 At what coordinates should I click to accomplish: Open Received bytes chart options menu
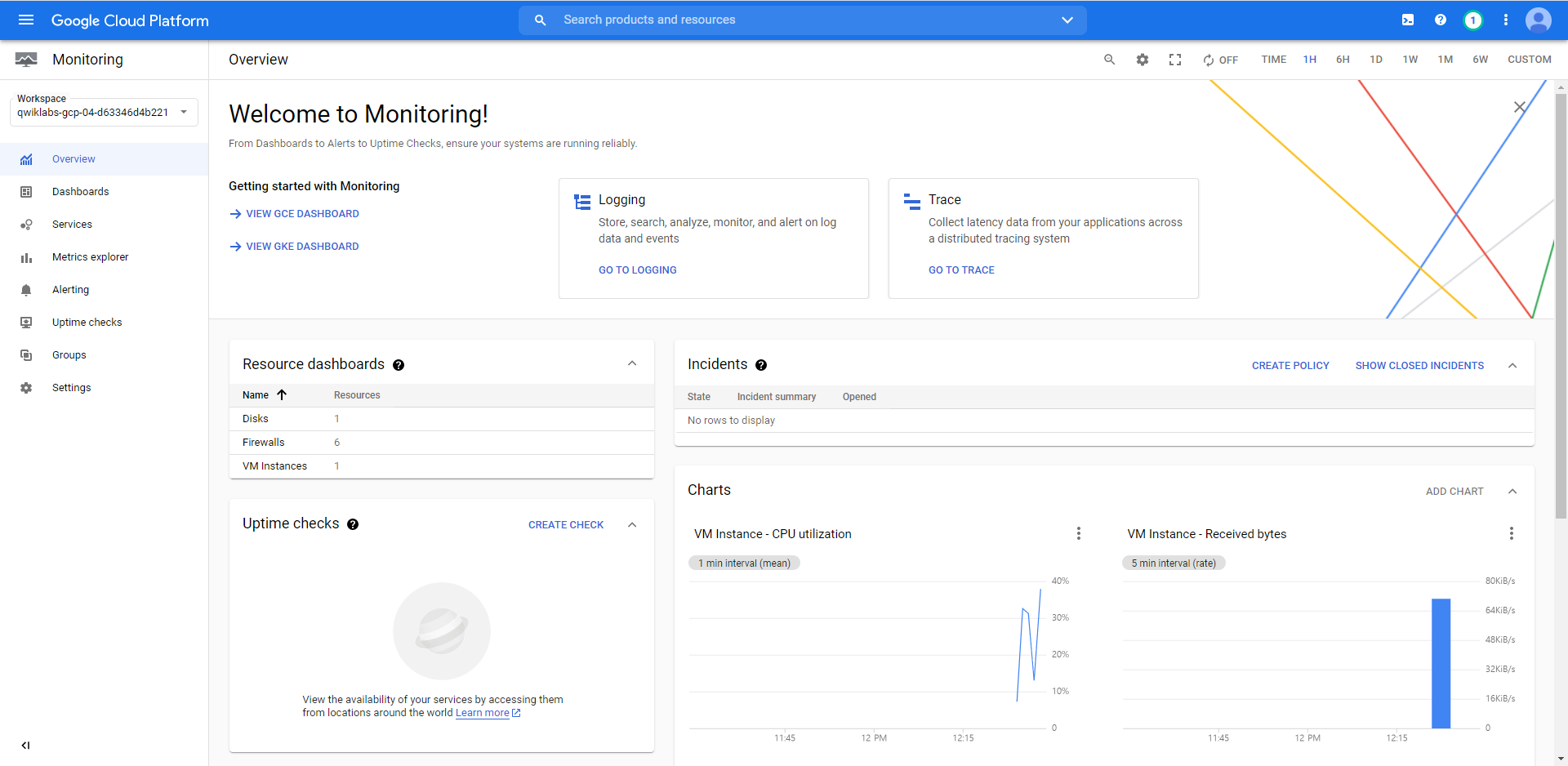pos(1512,533)
